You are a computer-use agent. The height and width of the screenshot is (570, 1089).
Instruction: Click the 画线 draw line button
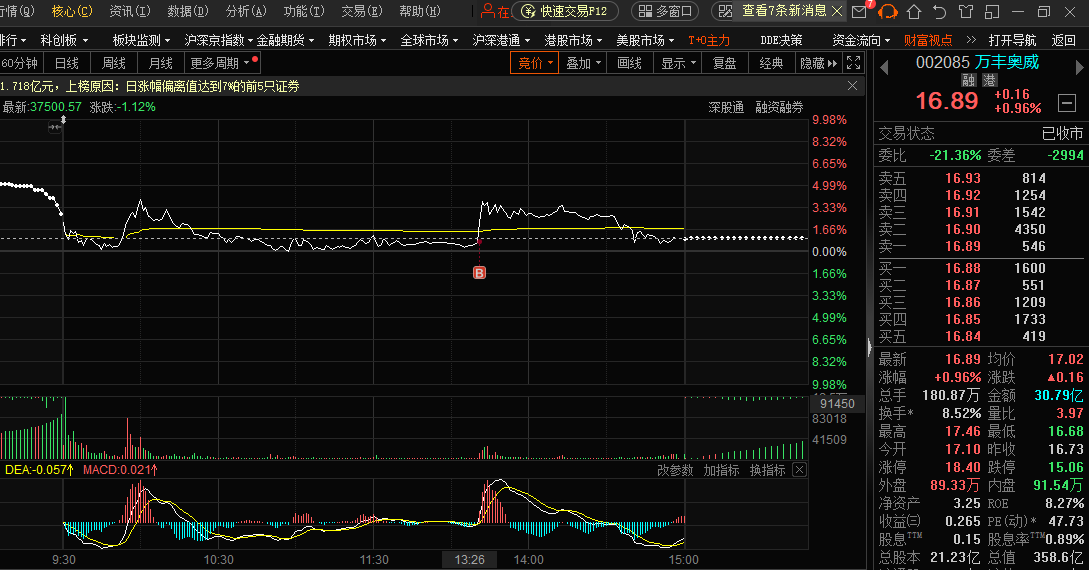click(629, 63)
